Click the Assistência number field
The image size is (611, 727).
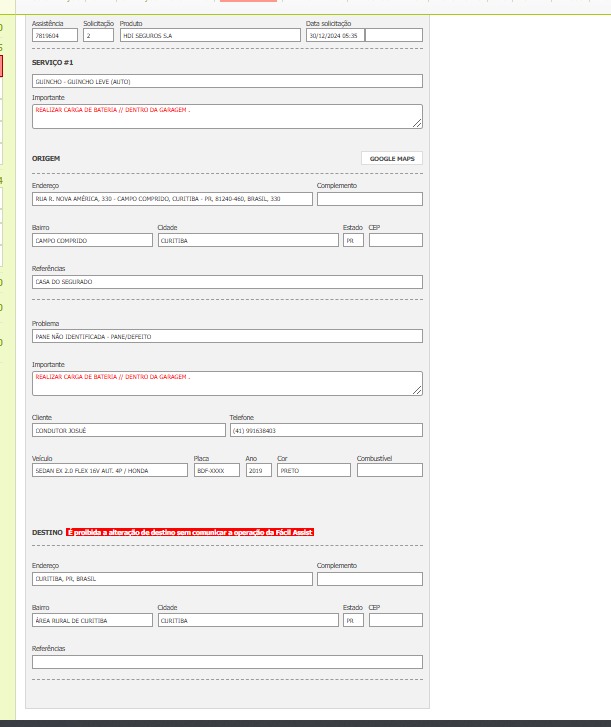click(55, 35)
